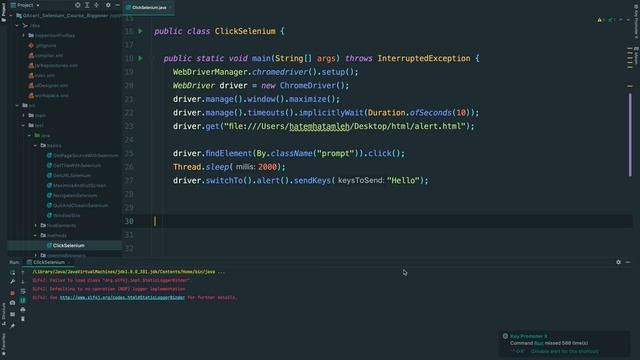
Task: Expand the inspectionProfiles folder
Action: pyautogui.click(x=23, y=36)
